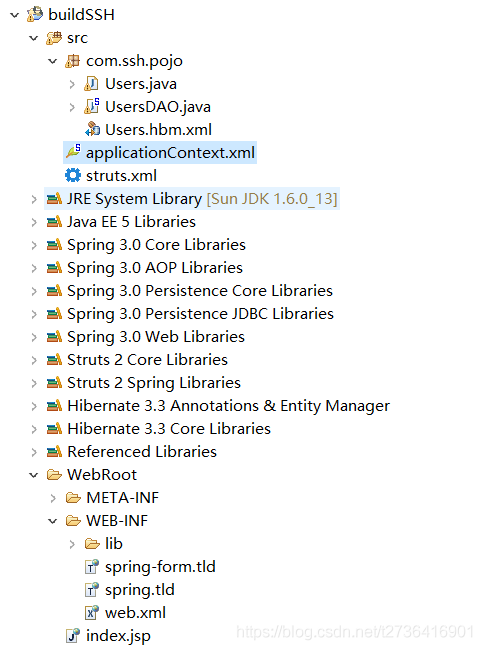
Task: Expand Hibernate 3.3 Core Libraries
Action: (34, 429)
